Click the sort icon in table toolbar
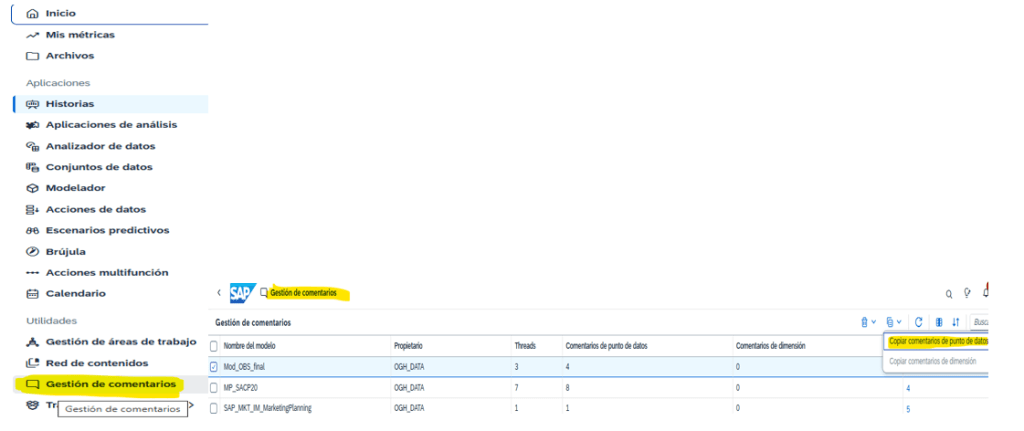This screenshot has width=1024, height=431. [x=955, y=322]
